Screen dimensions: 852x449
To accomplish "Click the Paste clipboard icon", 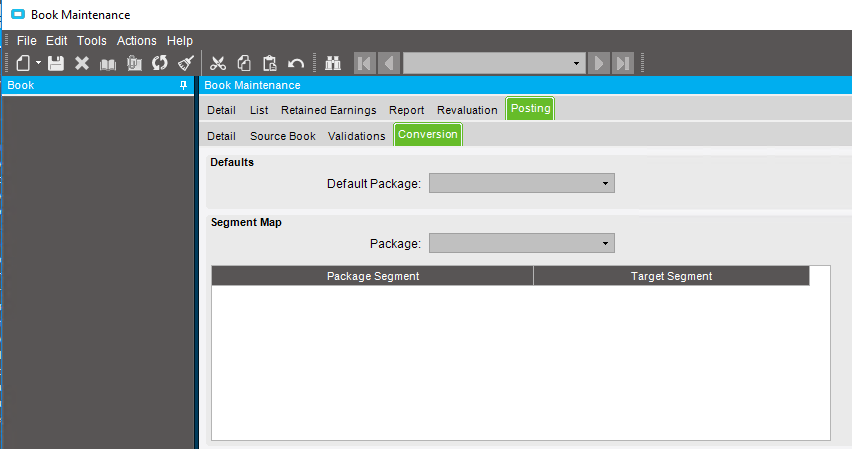I will 270,63.
